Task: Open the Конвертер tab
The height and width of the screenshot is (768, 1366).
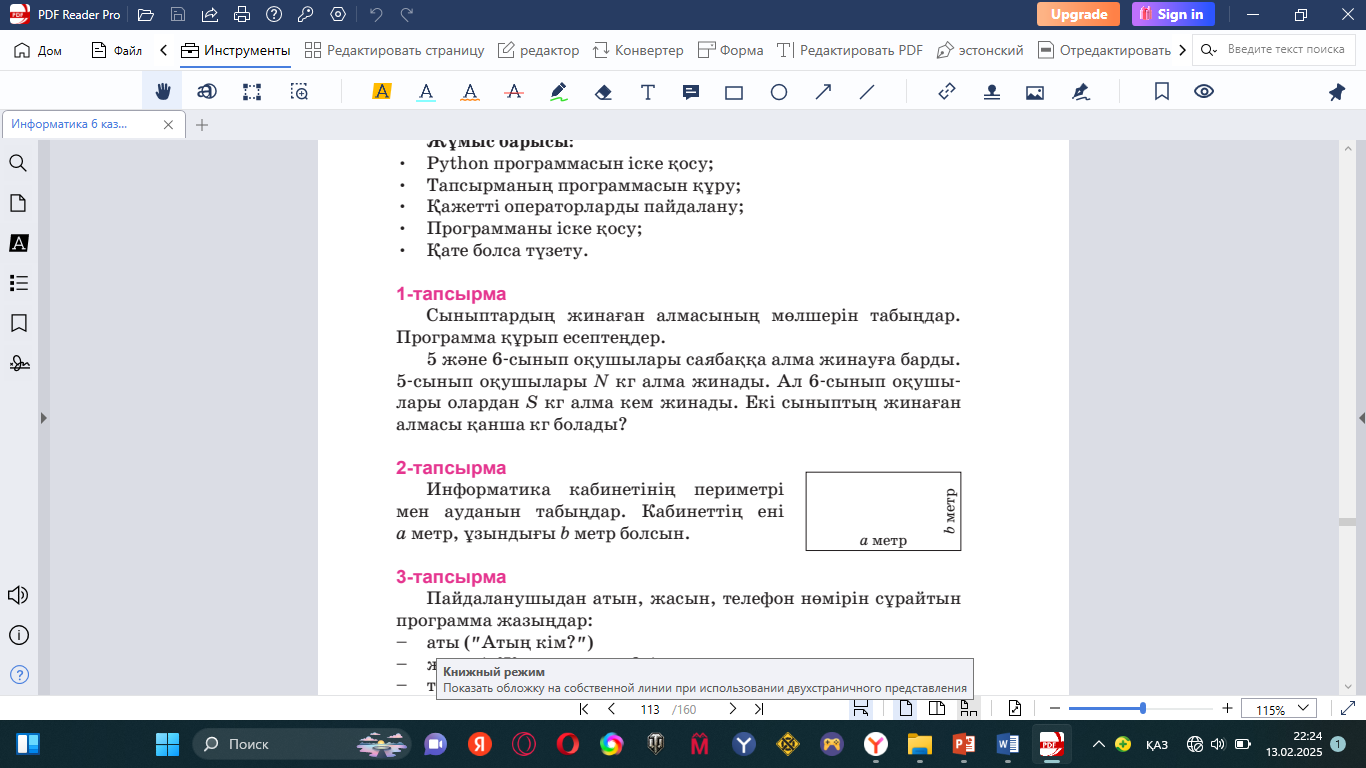Action: [x=638, y=50]
